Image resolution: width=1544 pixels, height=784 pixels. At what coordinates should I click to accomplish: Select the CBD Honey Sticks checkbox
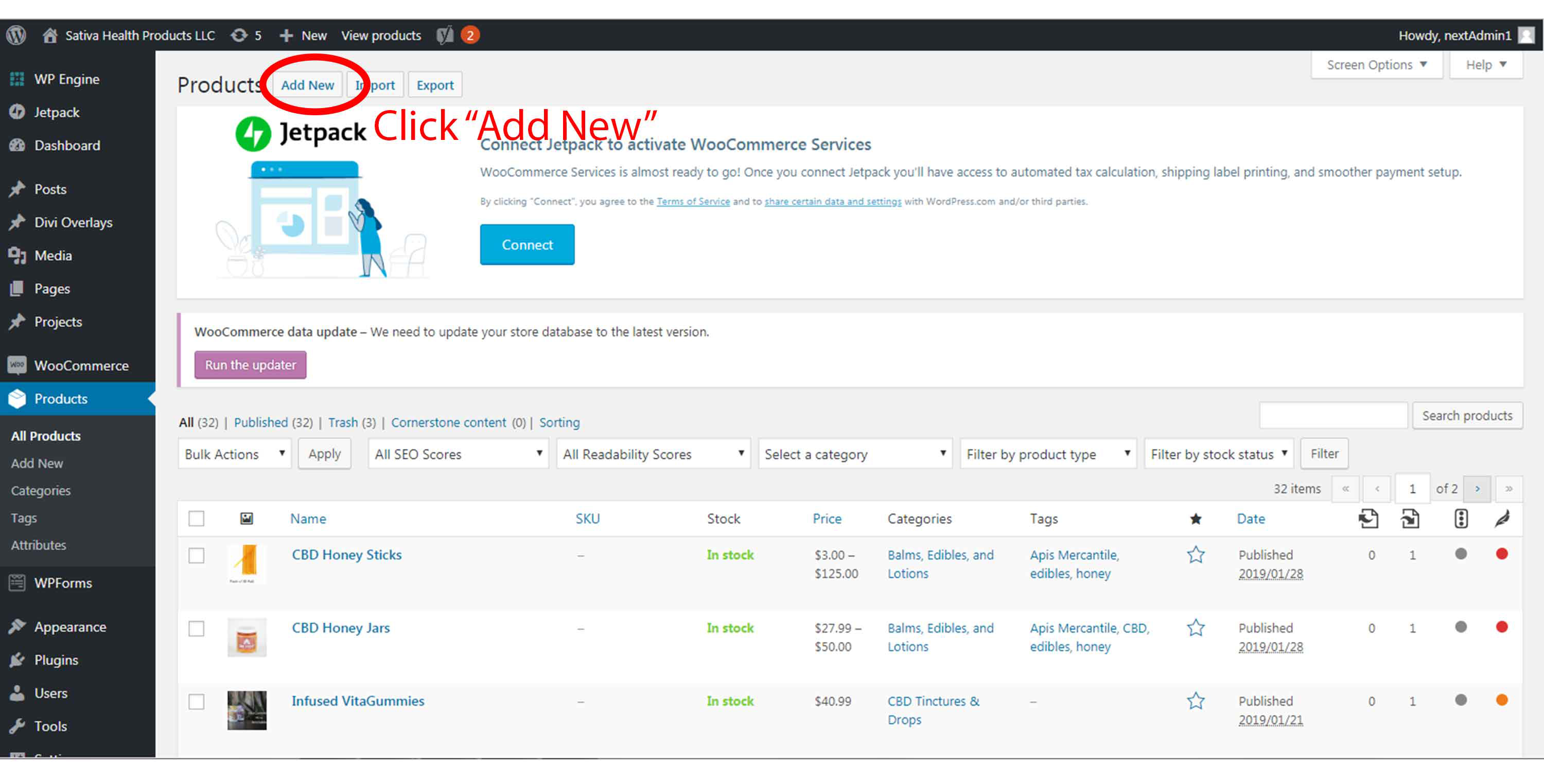[x=197, y=555]
